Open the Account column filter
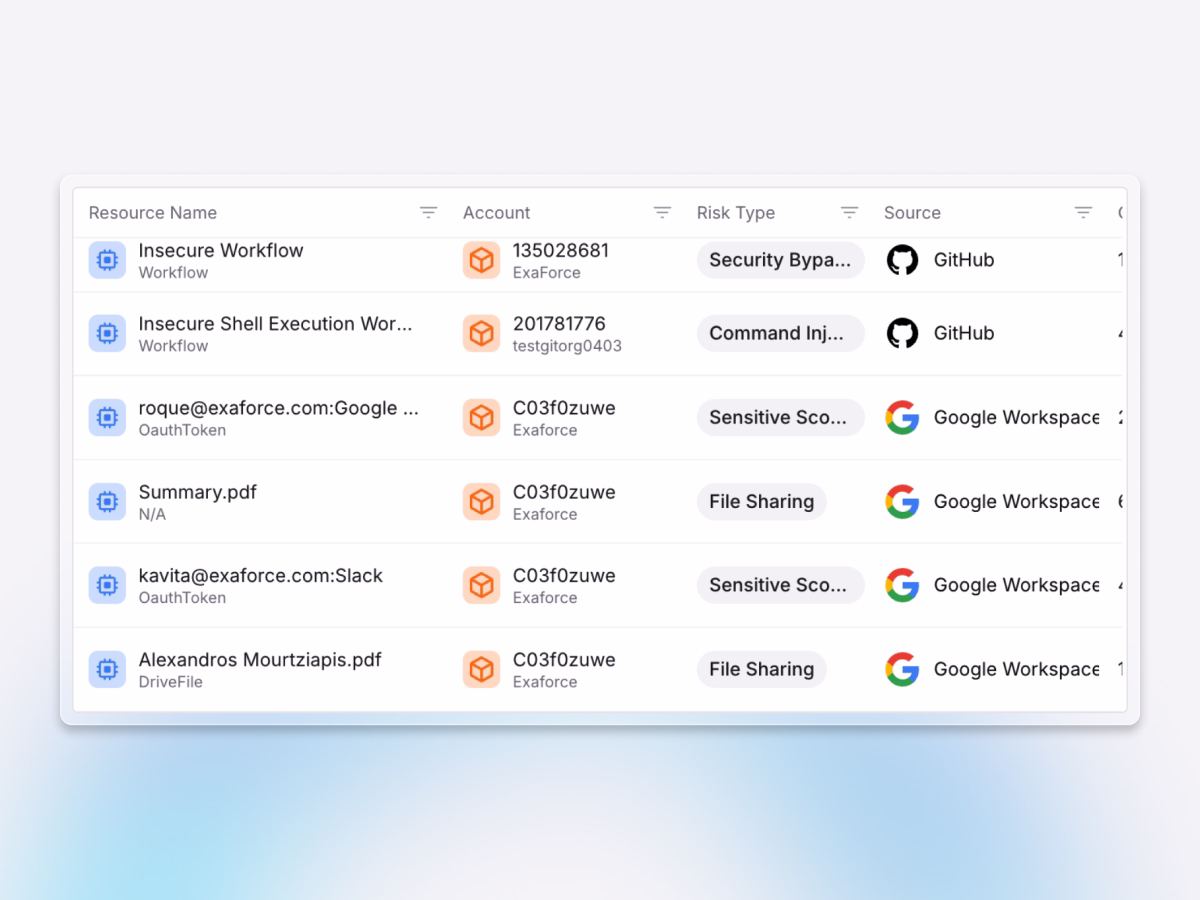The image size is (1200, 900). [x=662, y=212]
